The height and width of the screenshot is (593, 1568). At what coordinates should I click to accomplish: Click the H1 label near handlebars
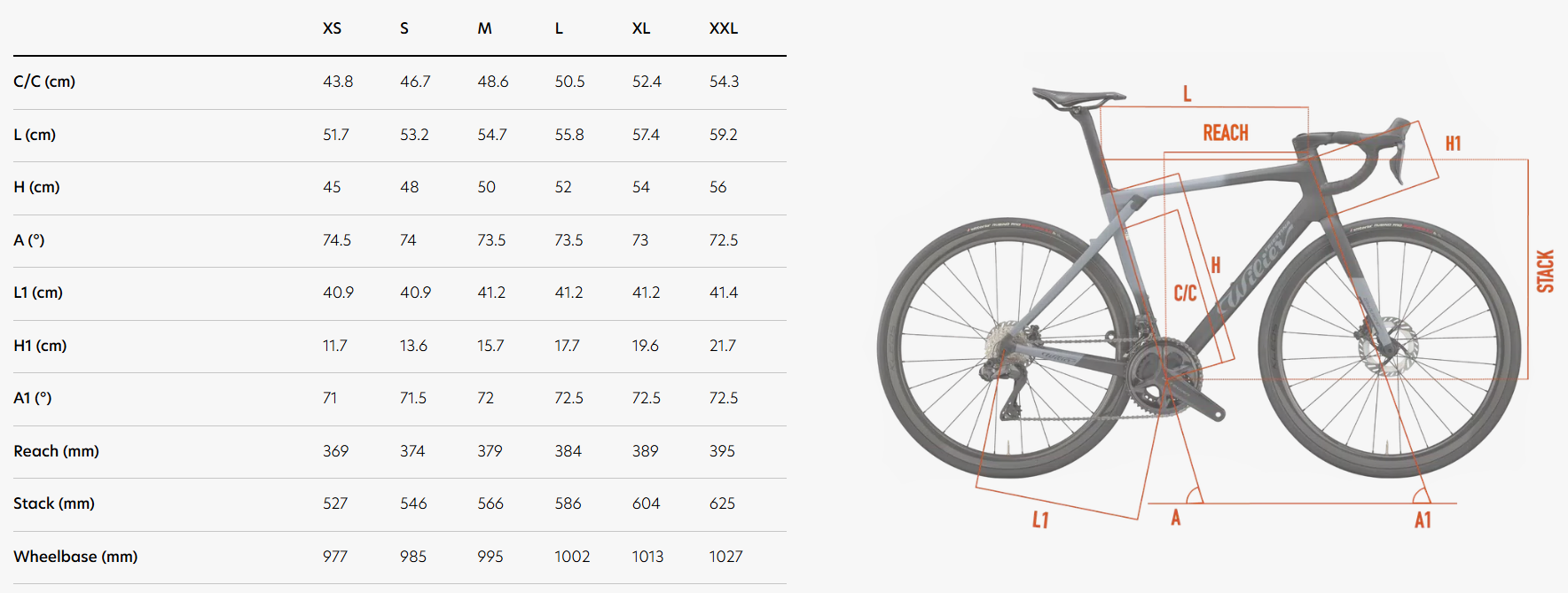(1453, 144)
